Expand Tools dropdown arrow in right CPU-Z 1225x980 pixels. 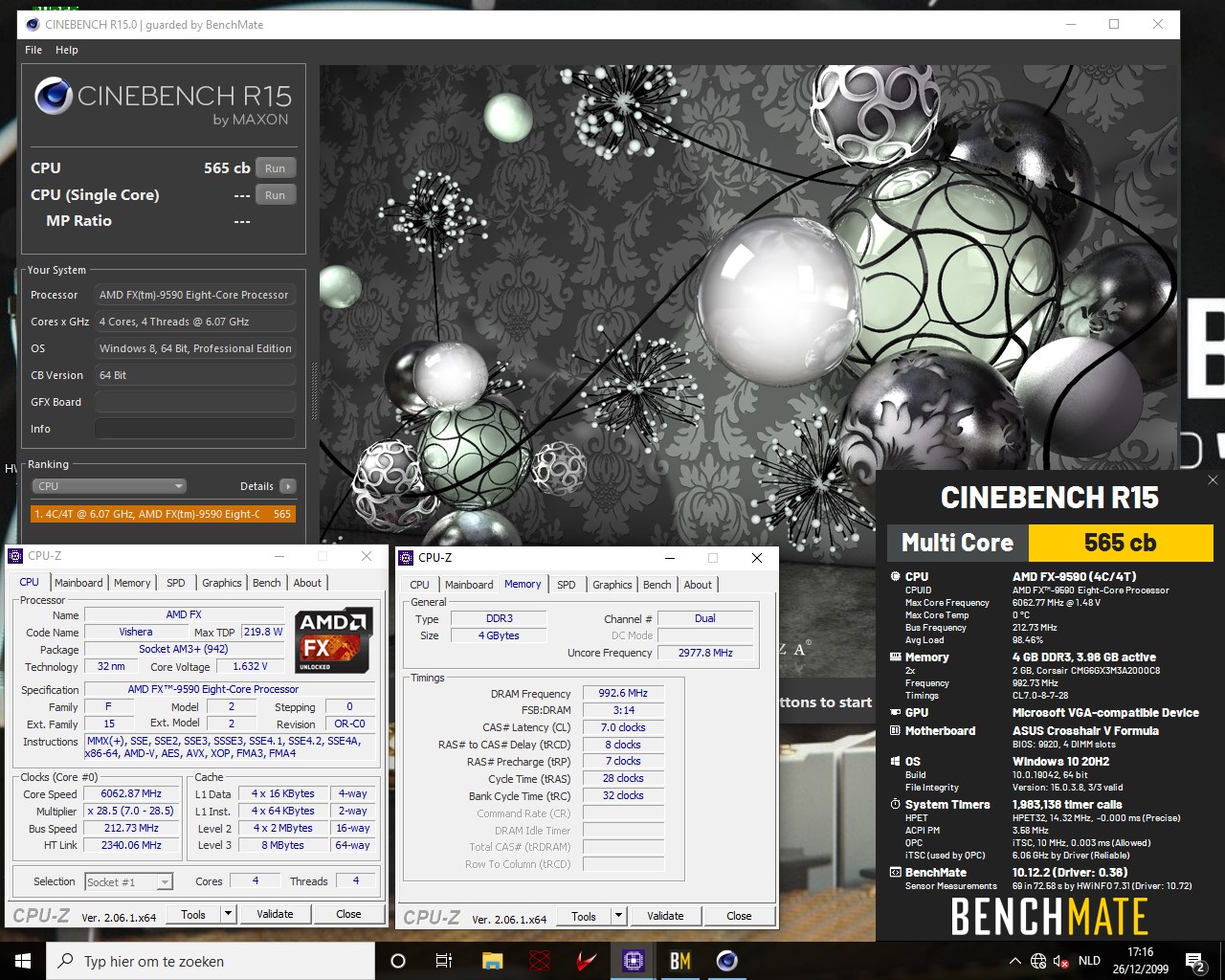(619, 916)
